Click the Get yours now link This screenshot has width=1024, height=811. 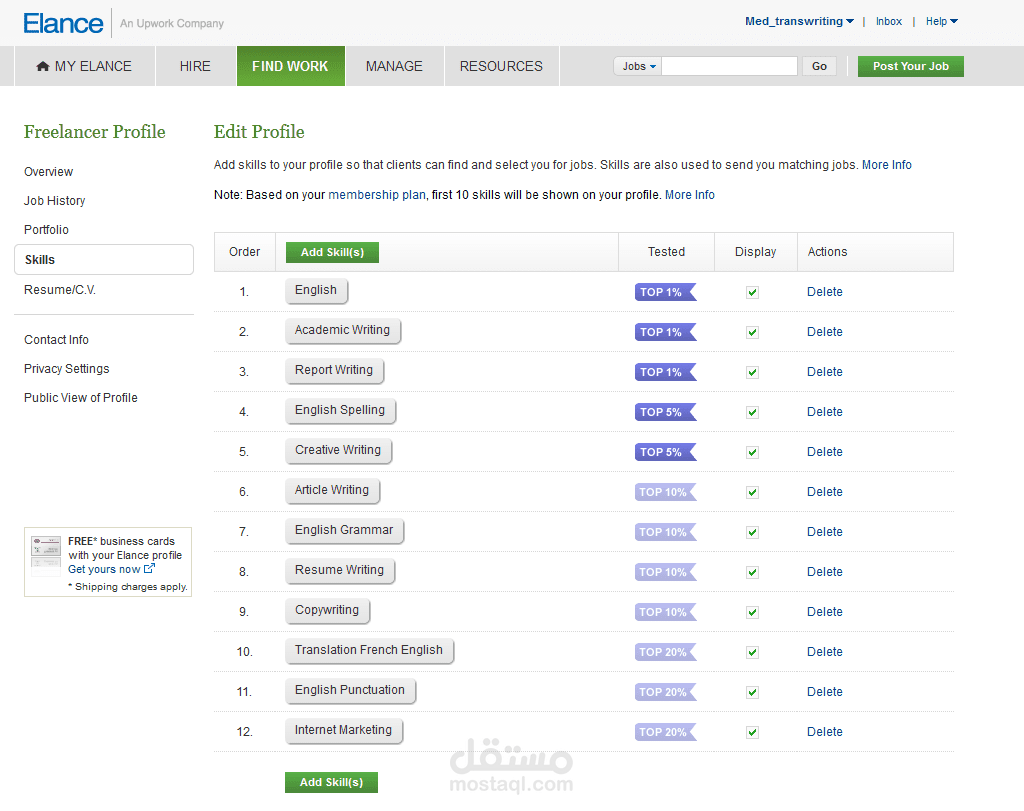coord(111,569)
